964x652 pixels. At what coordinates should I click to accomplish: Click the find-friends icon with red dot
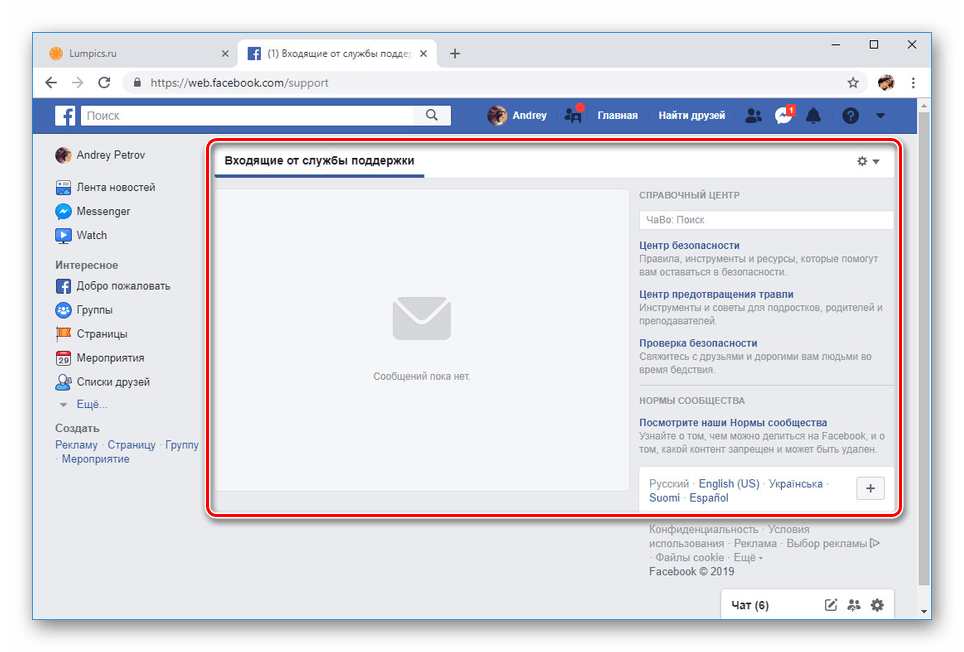[x=574, y=114]
